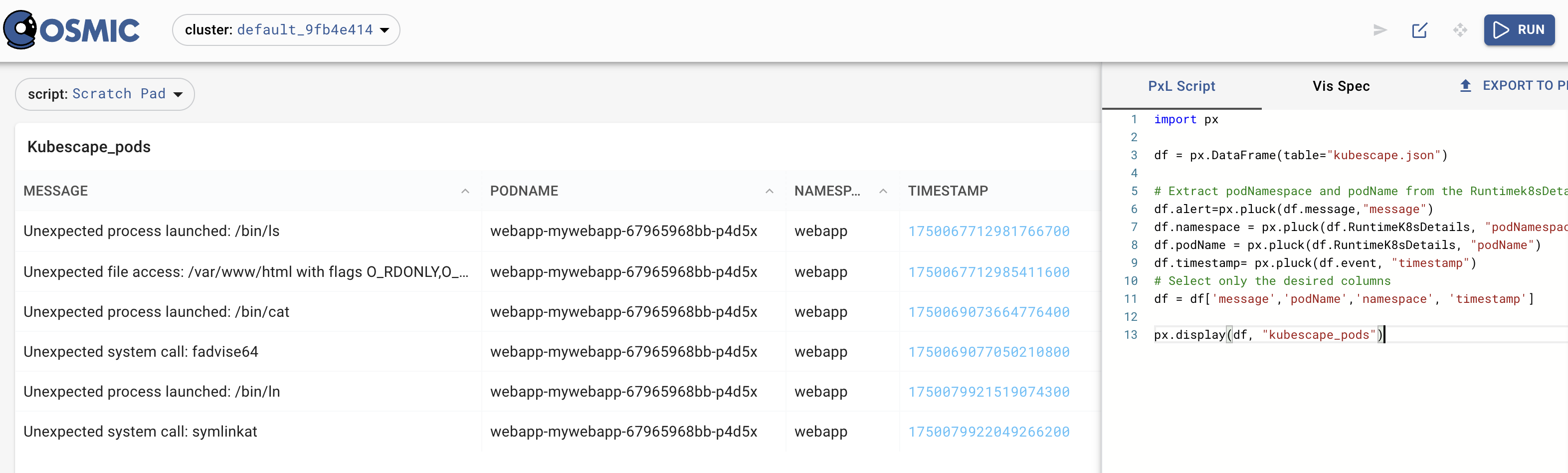Open the script Scratch Pad dropdown

point(105,94)
